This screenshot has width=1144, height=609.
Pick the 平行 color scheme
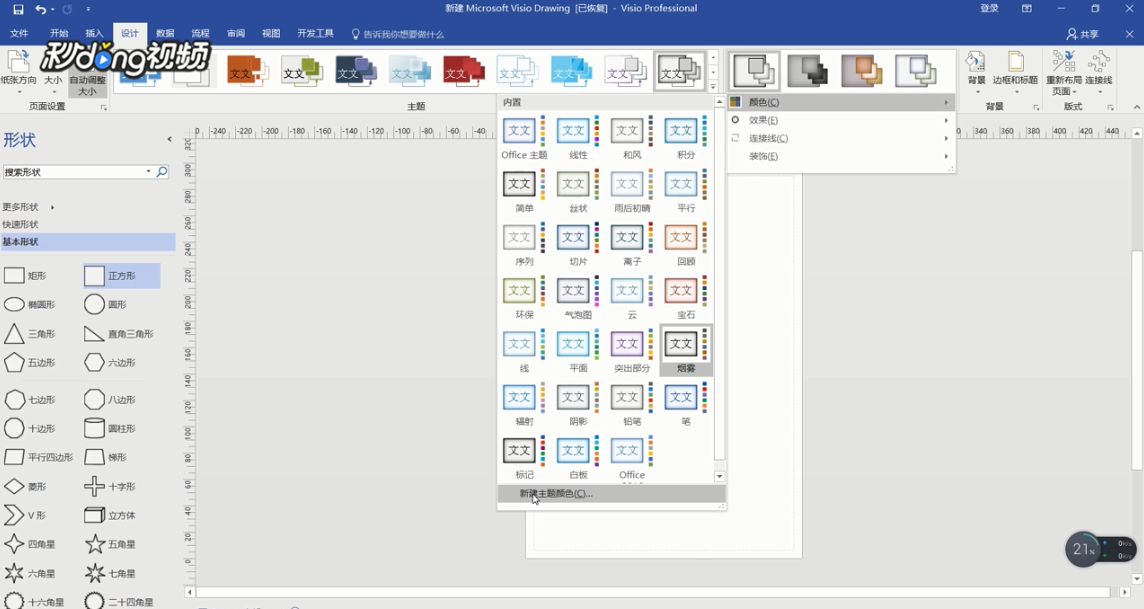[x=686, y=191]
